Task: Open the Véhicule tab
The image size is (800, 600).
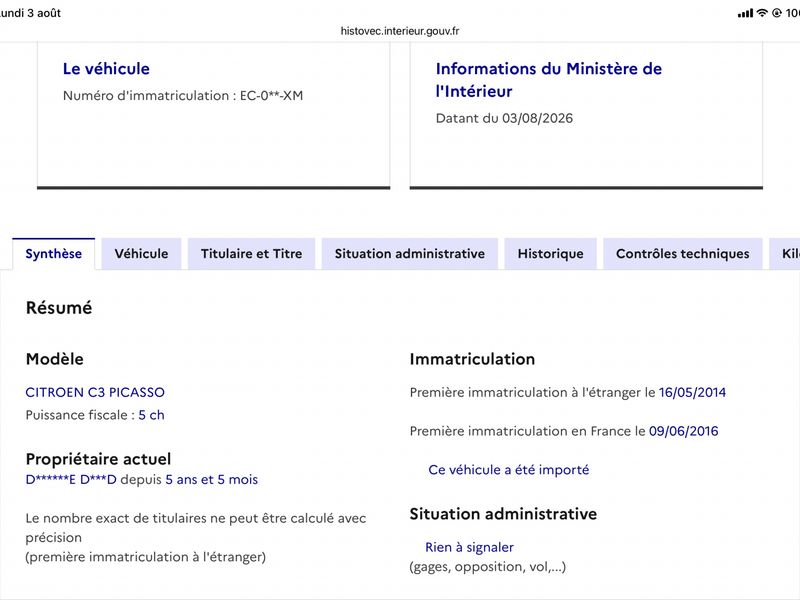Action: pyautogui.click(x=141, y=254)
